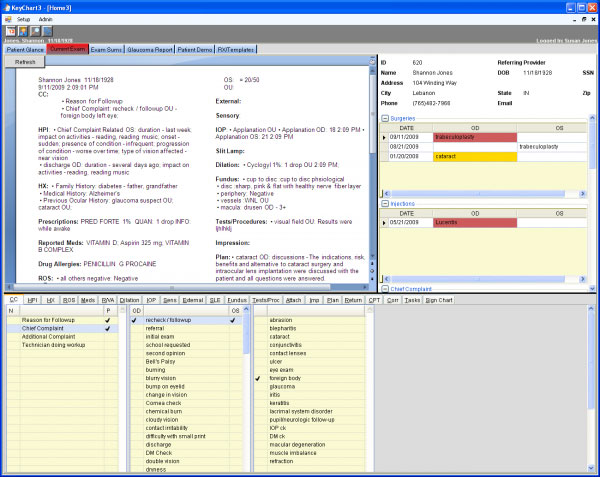Open the calendar schedule toolbar icon
The image size is (600, 477).
(11, 31)
